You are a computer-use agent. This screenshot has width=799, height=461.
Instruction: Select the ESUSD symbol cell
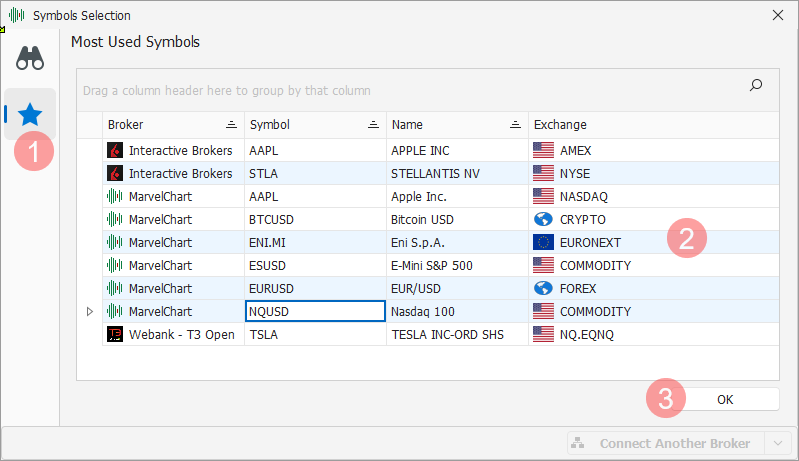(x=315, y=265)
